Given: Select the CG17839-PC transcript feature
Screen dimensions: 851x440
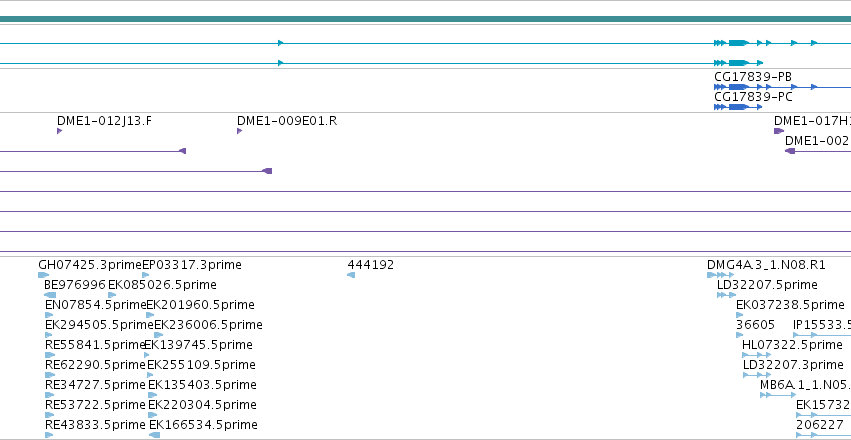Looking at the screenshot, I should point(739,107).
